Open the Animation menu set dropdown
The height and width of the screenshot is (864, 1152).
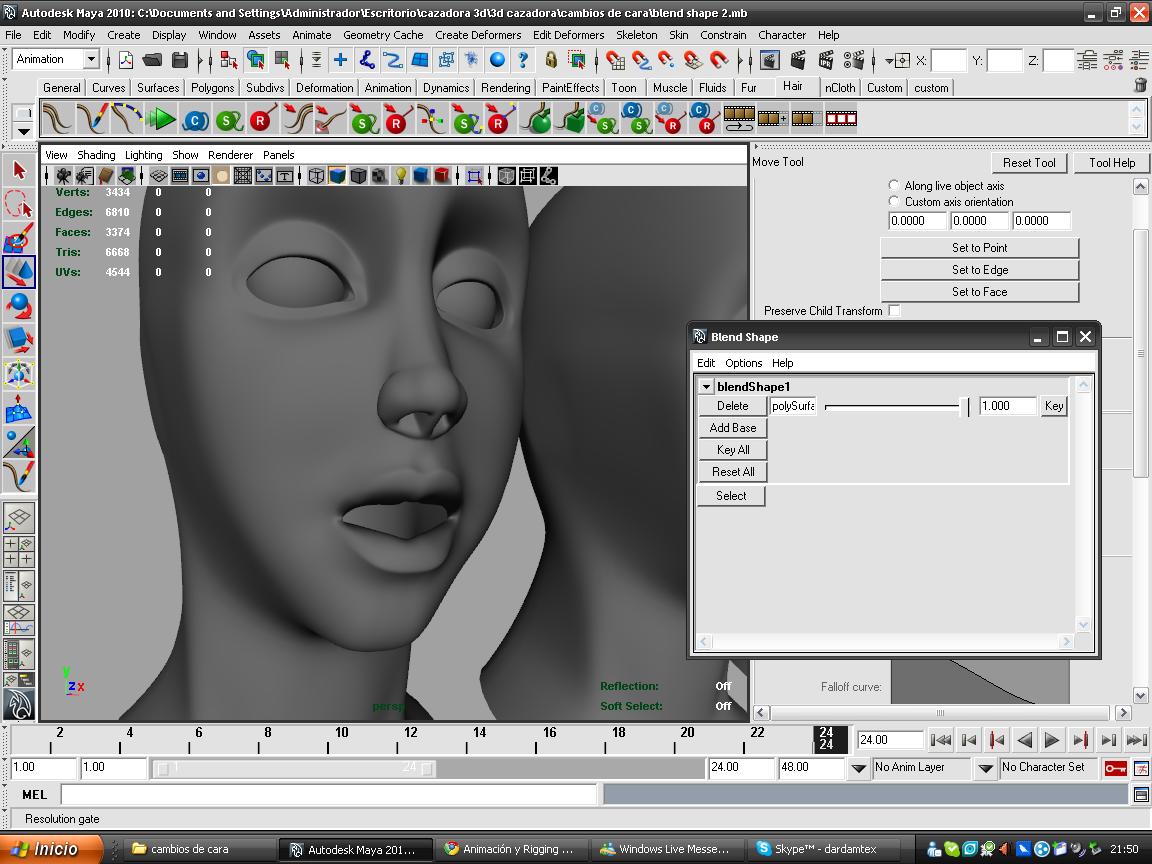coord(90,60)
